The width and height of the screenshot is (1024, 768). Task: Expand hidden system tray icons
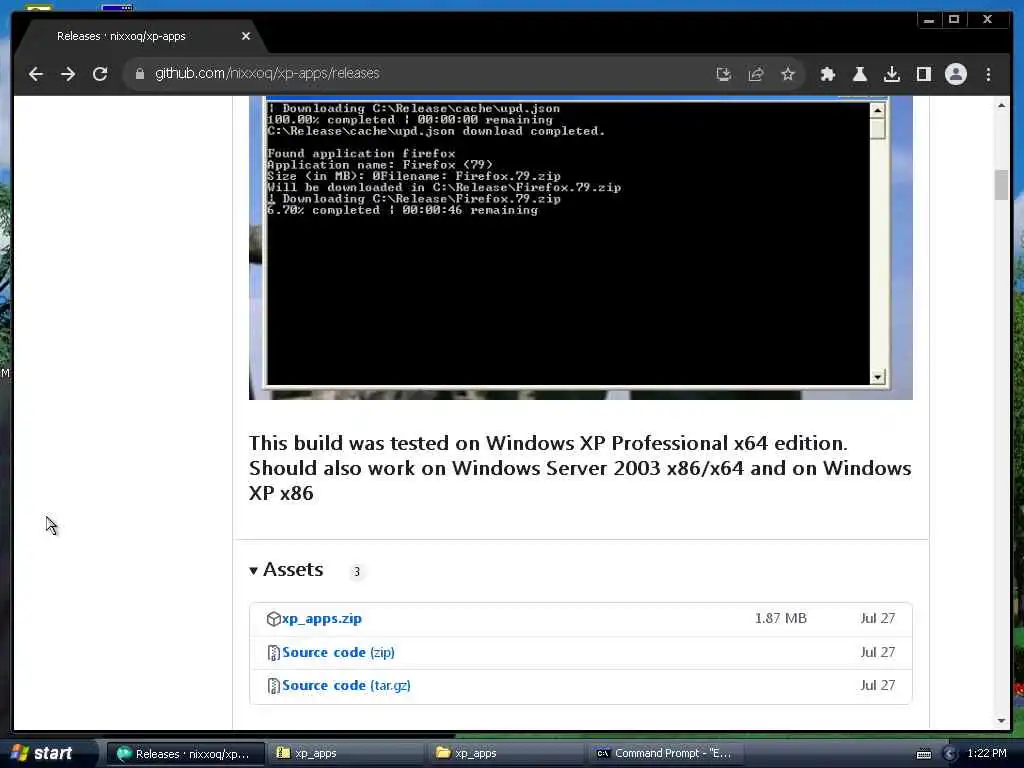pos(950,754)
